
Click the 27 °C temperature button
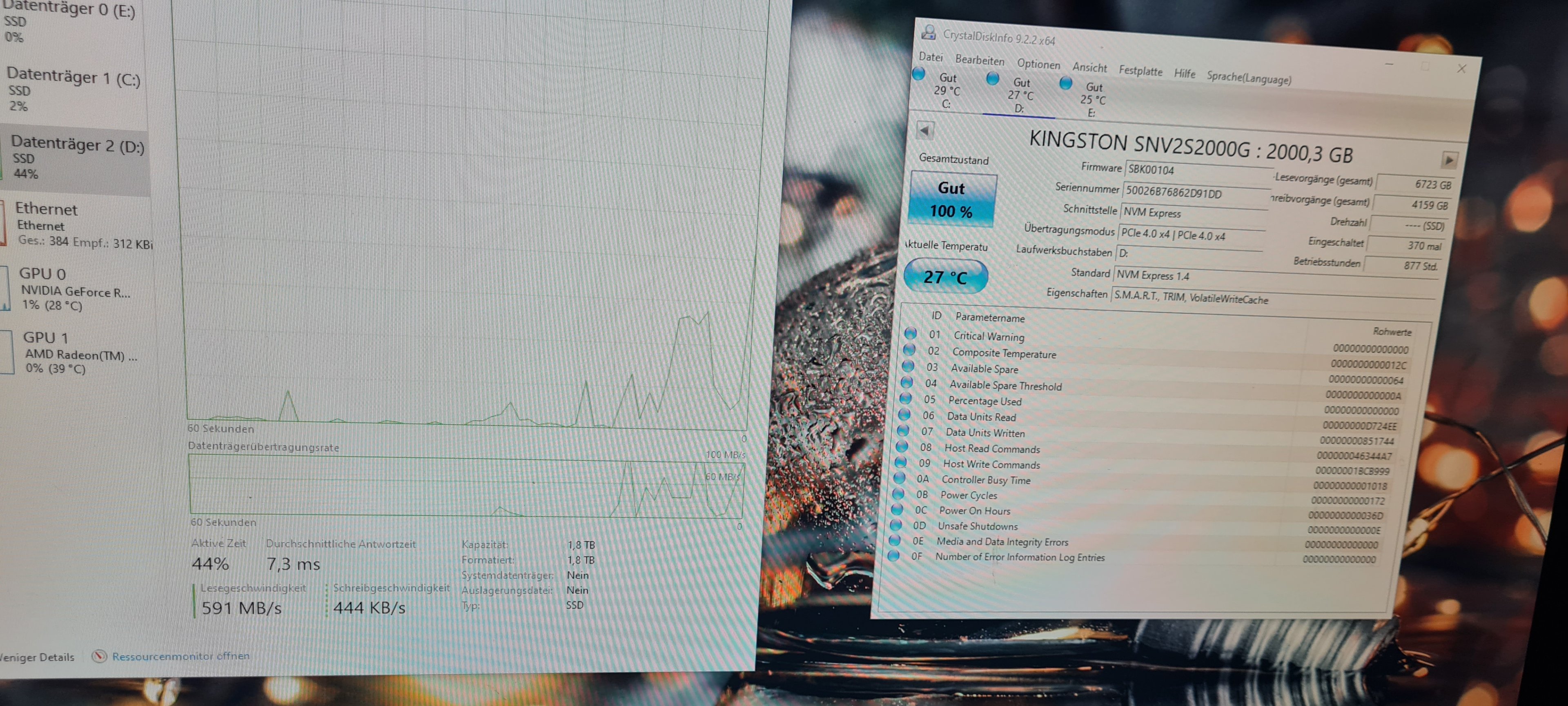945,277
